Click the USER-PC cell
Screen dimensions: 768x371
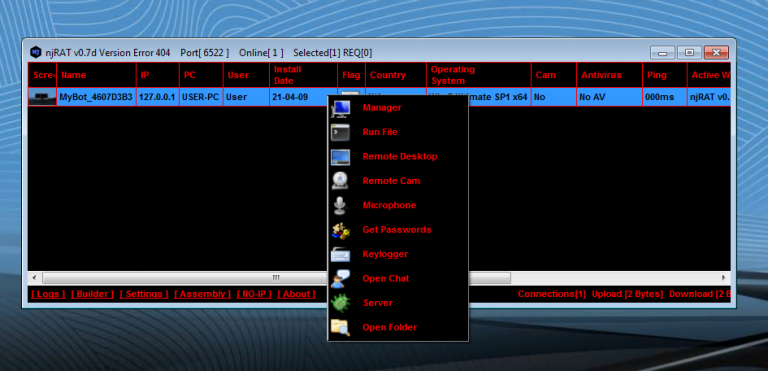201,97
